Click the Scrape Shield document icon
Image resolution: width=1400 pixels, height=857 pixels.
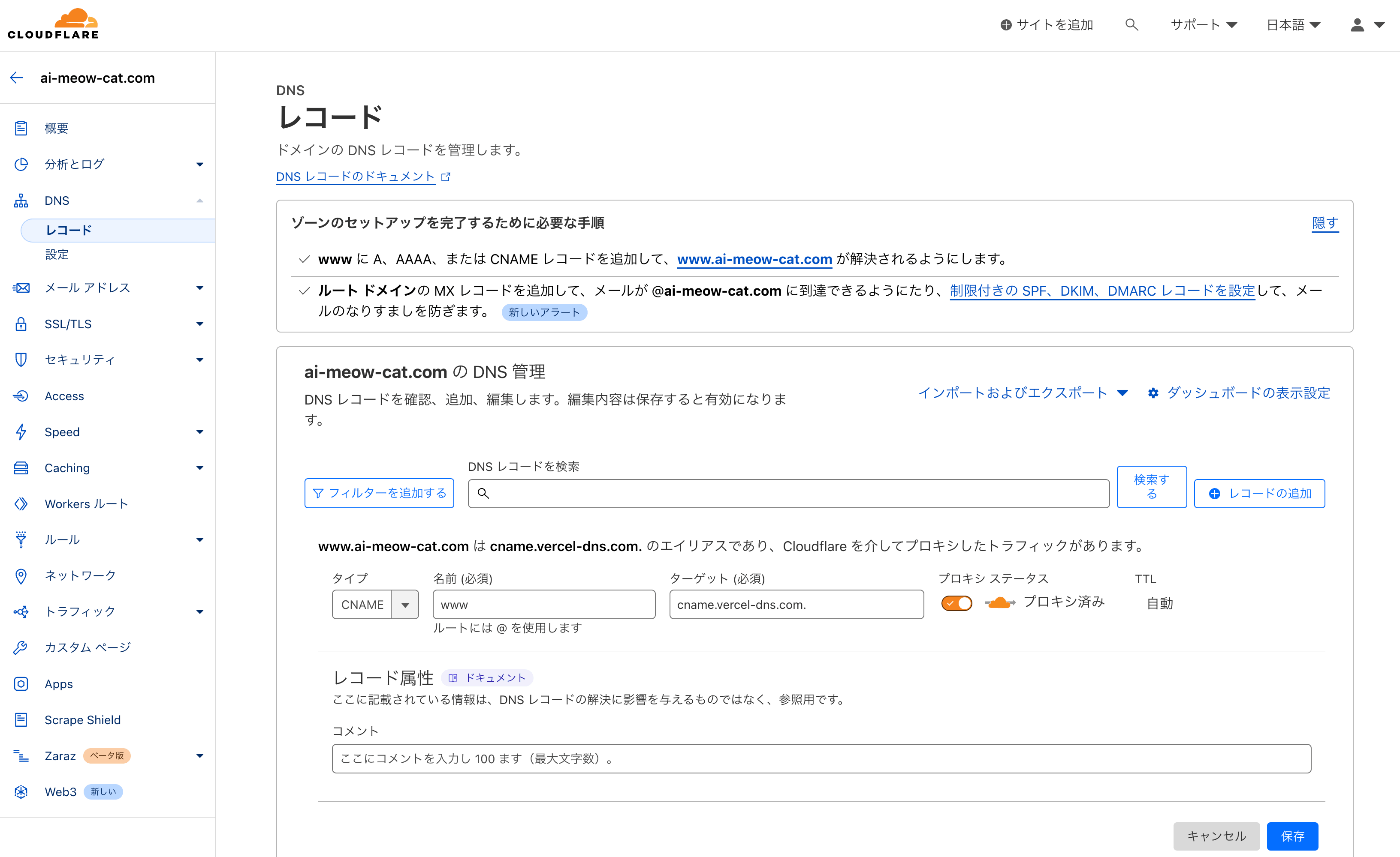click(x=21, y=720)
